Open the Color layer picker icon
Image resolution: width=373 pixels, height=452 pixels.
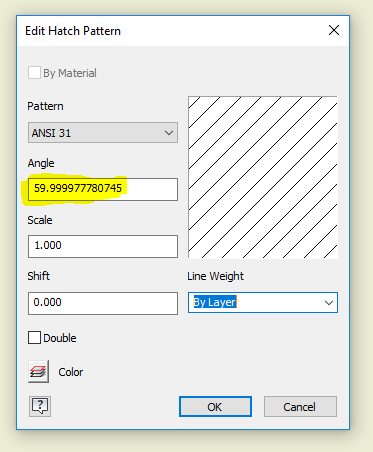click(x=39, y=371)
